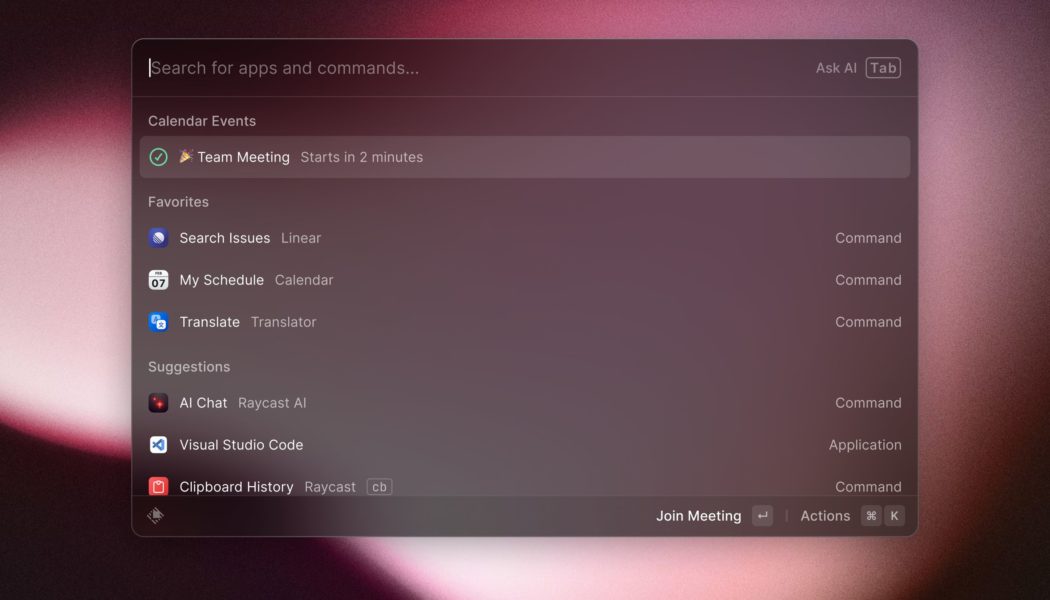Open the Translator icon beside Translate

159,322
